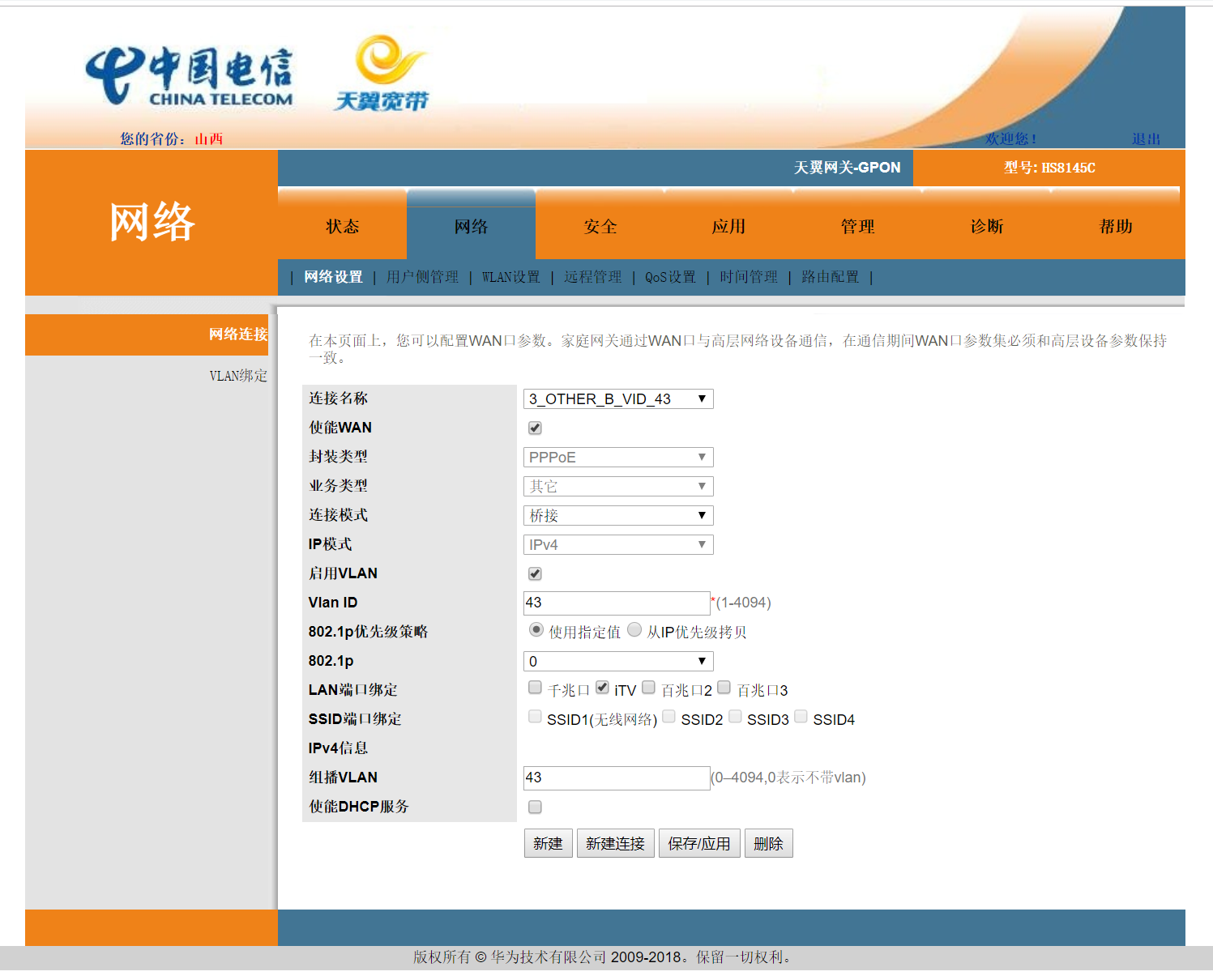1213x980 pixels.
Task: Select the 从IP优先级拷贝 radio option
Action: coord(634,630)
